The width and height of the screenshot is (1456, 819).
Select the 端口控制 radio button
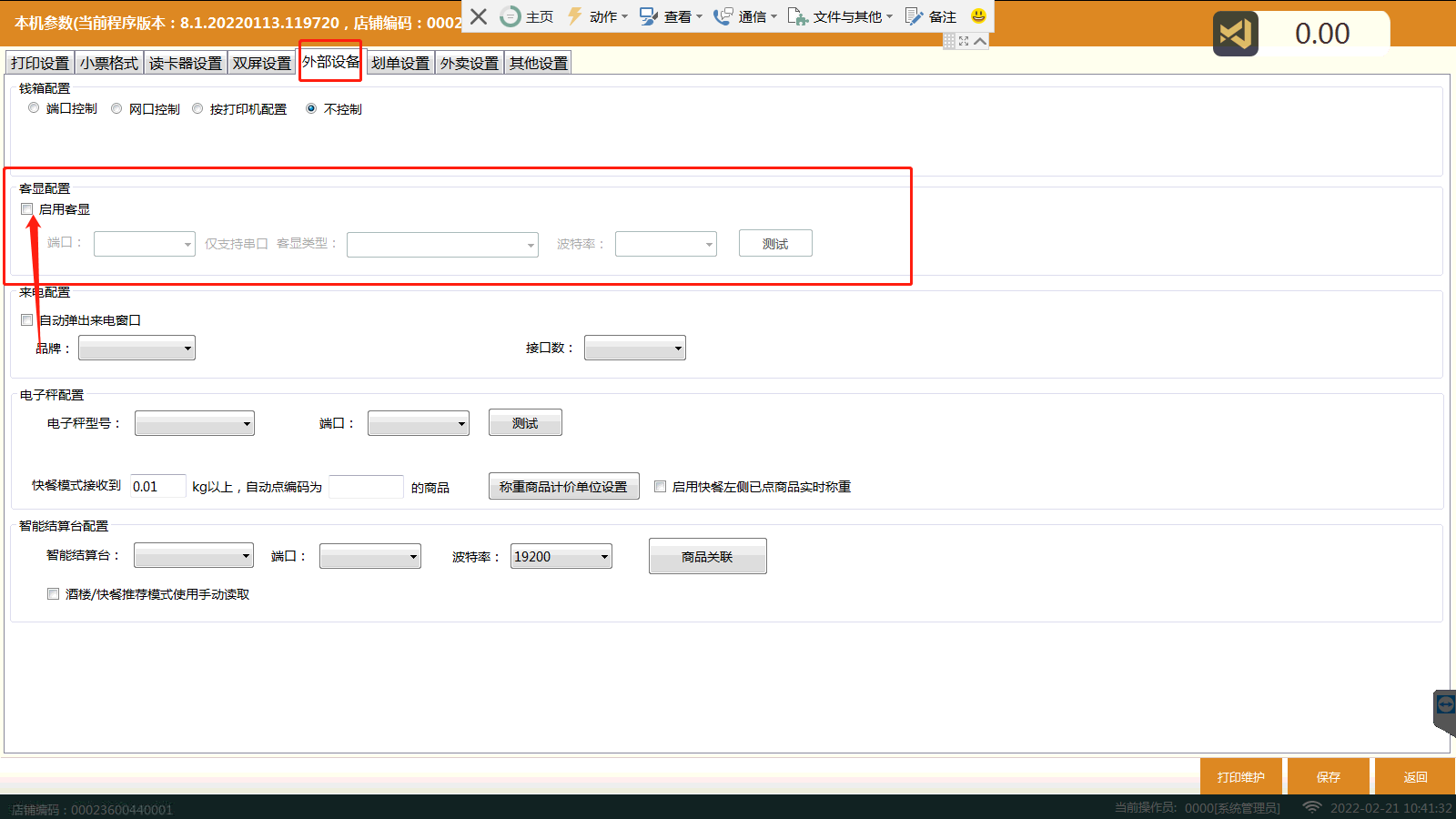pyautogui.click(x=34, y=108)
